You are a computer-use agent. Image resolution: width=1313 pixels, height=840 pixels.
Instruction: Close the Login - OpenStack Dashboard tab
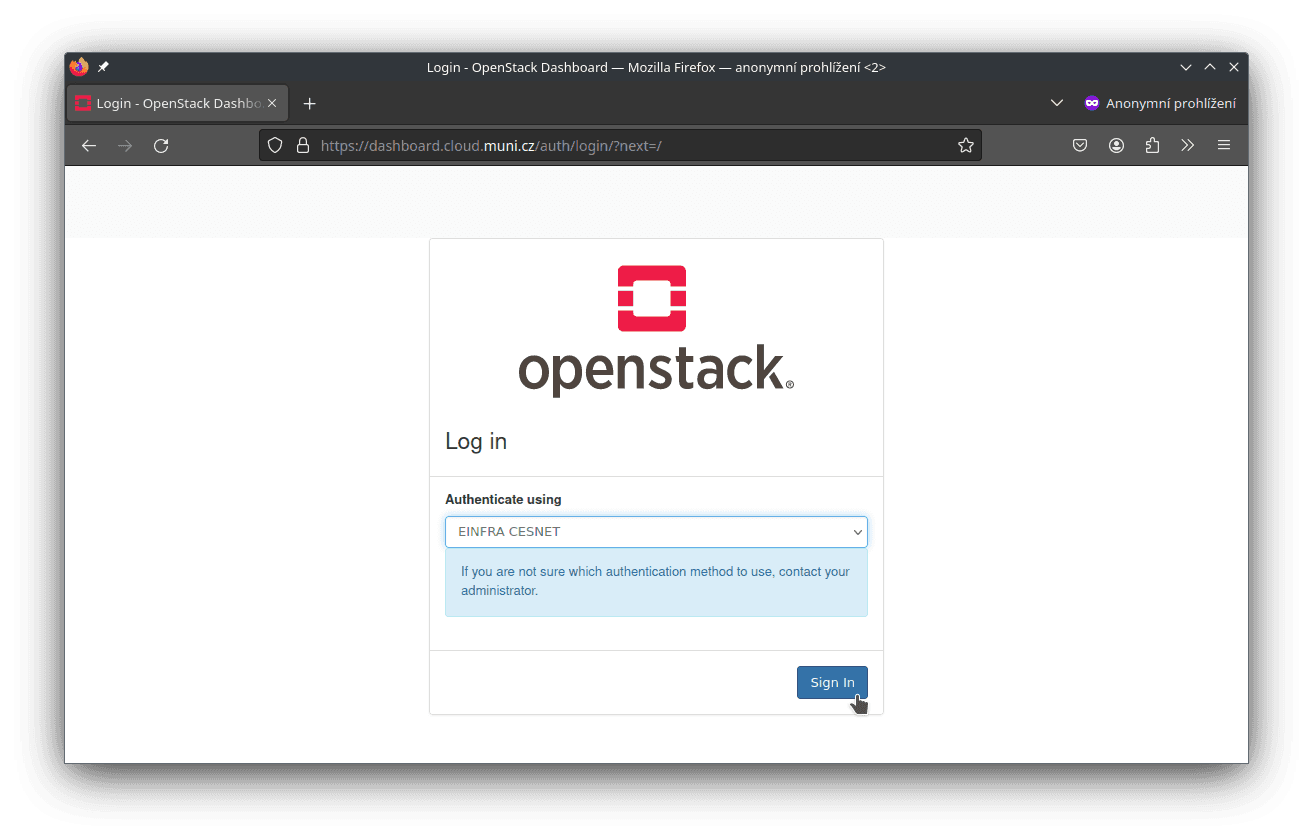[272, 103]
